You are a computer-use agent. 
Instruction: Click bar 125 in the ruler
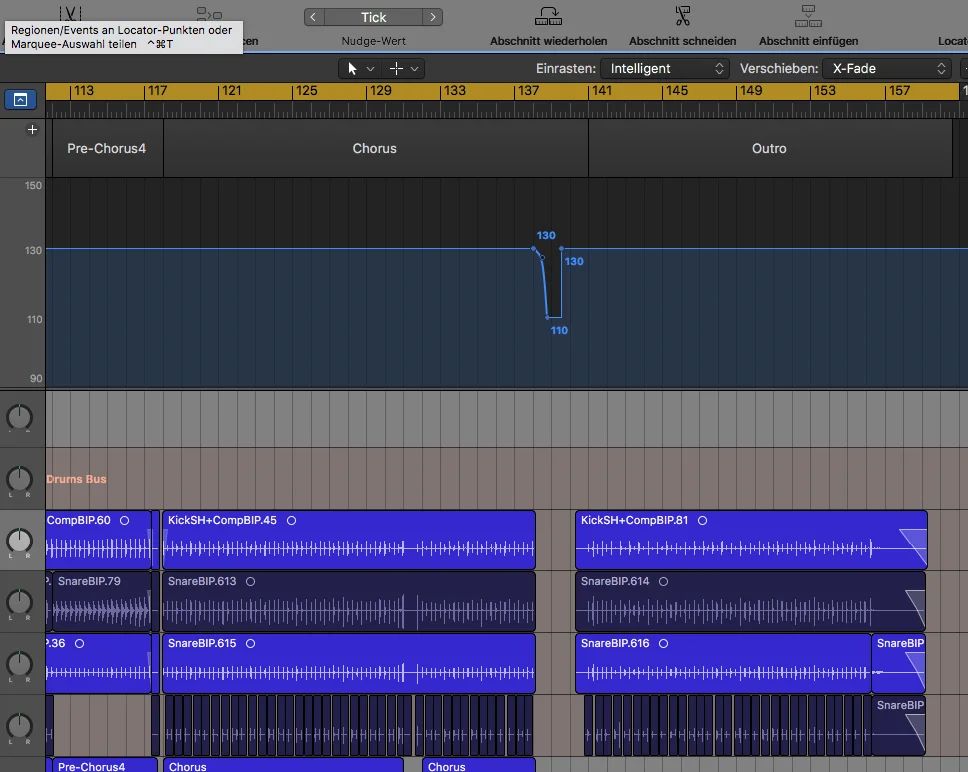click(306, 91)
